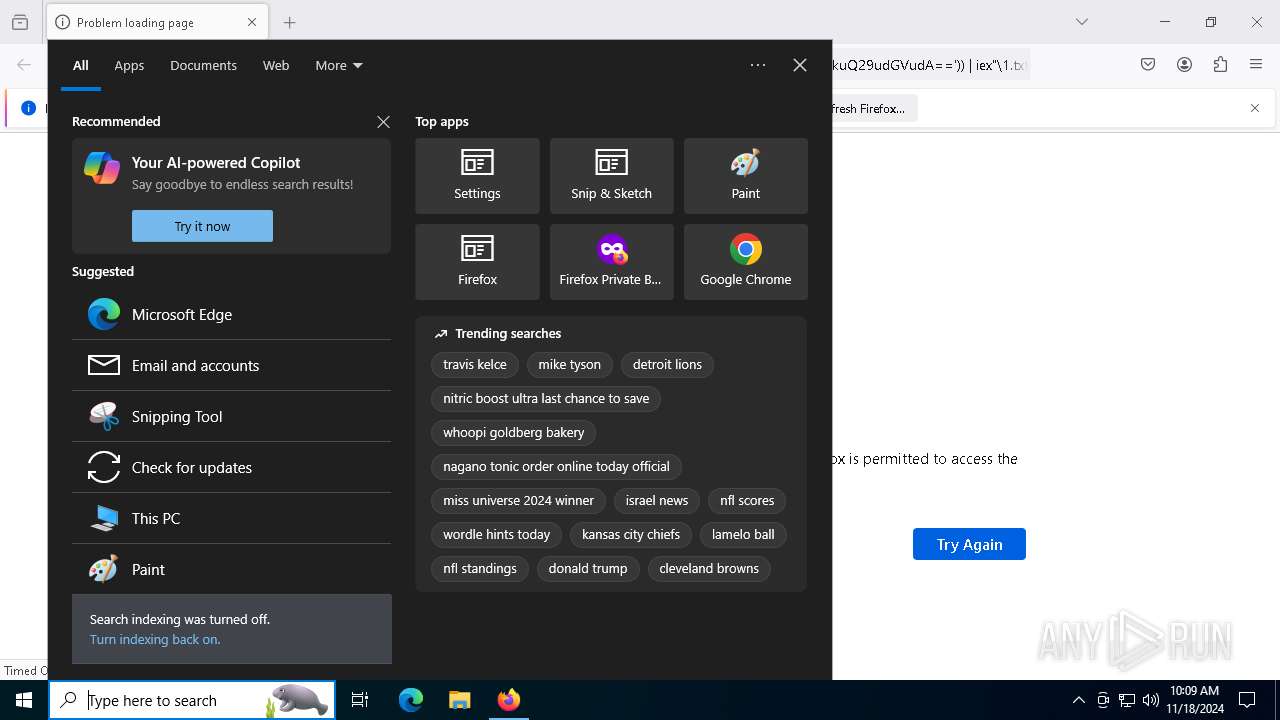The image size is (1280, 720).
Task: Open Save to Pocket icon
Action: coord(1148,65)
